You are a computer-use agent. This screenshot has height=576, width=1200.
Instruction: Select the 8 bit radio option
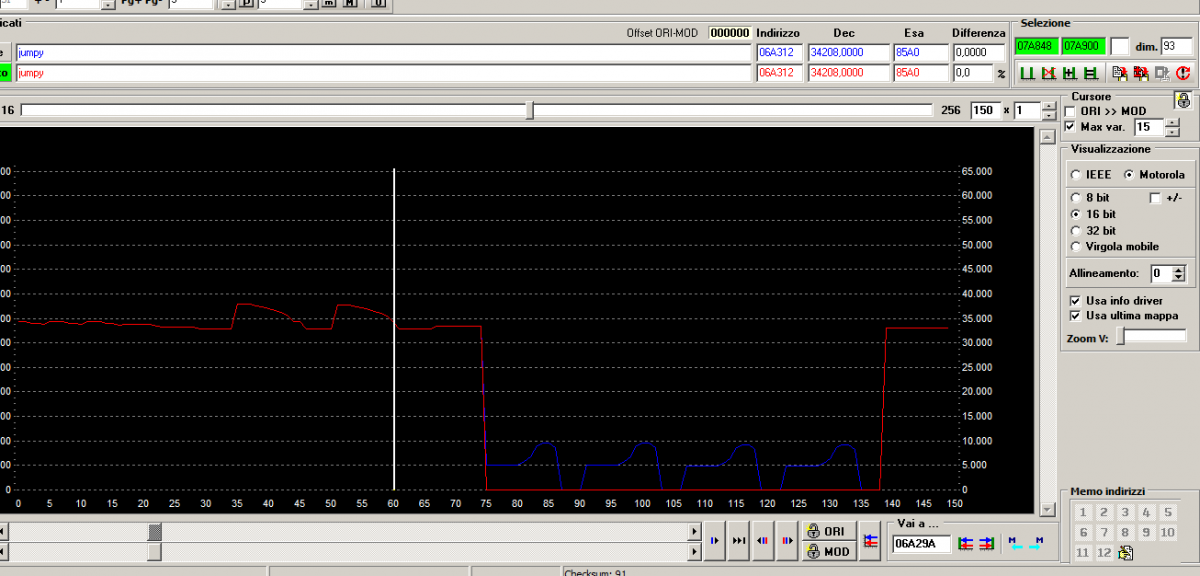(1076, 198)
